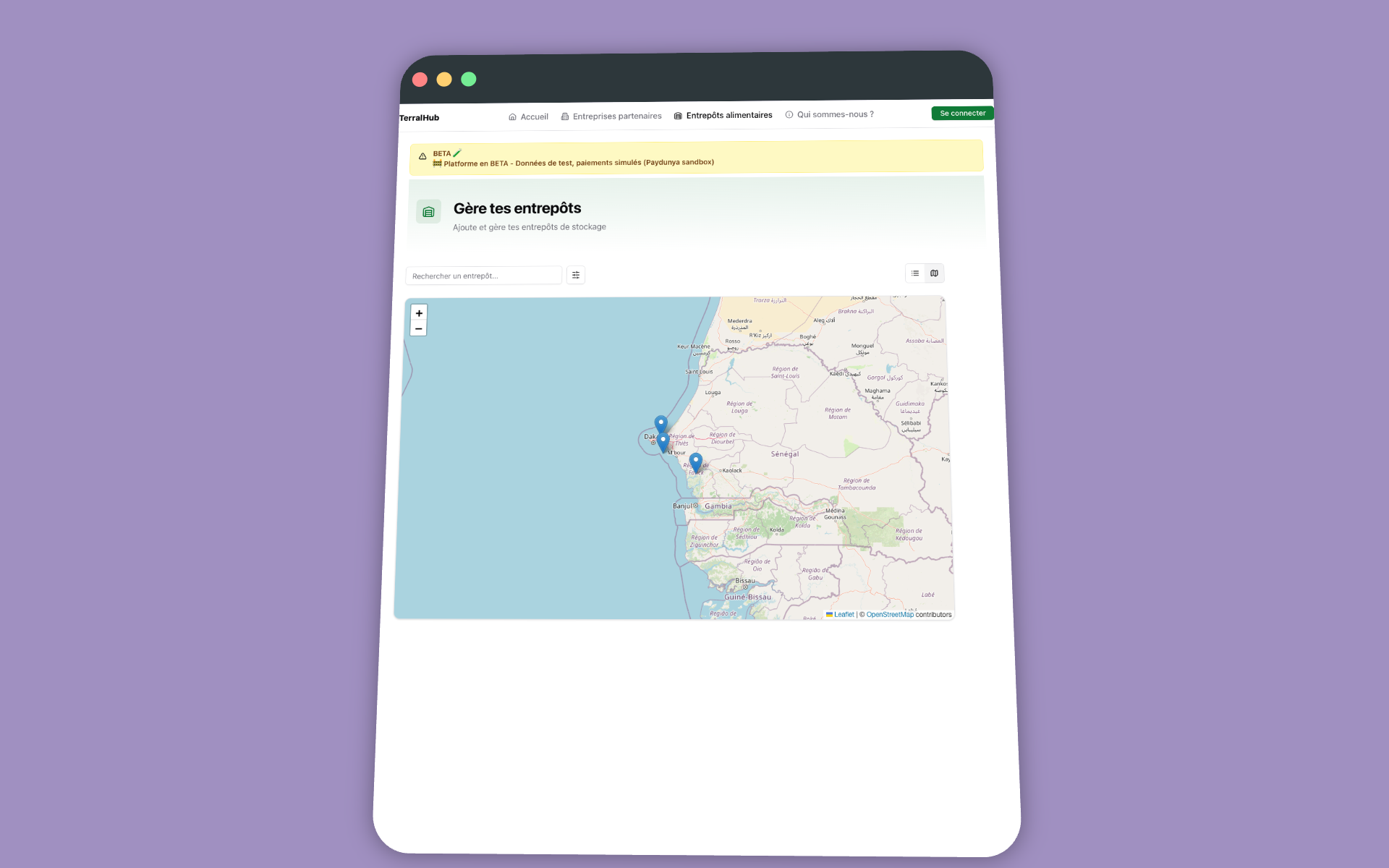Click the green warehouse header icon

pyautogui.click(x=428, y=212)
